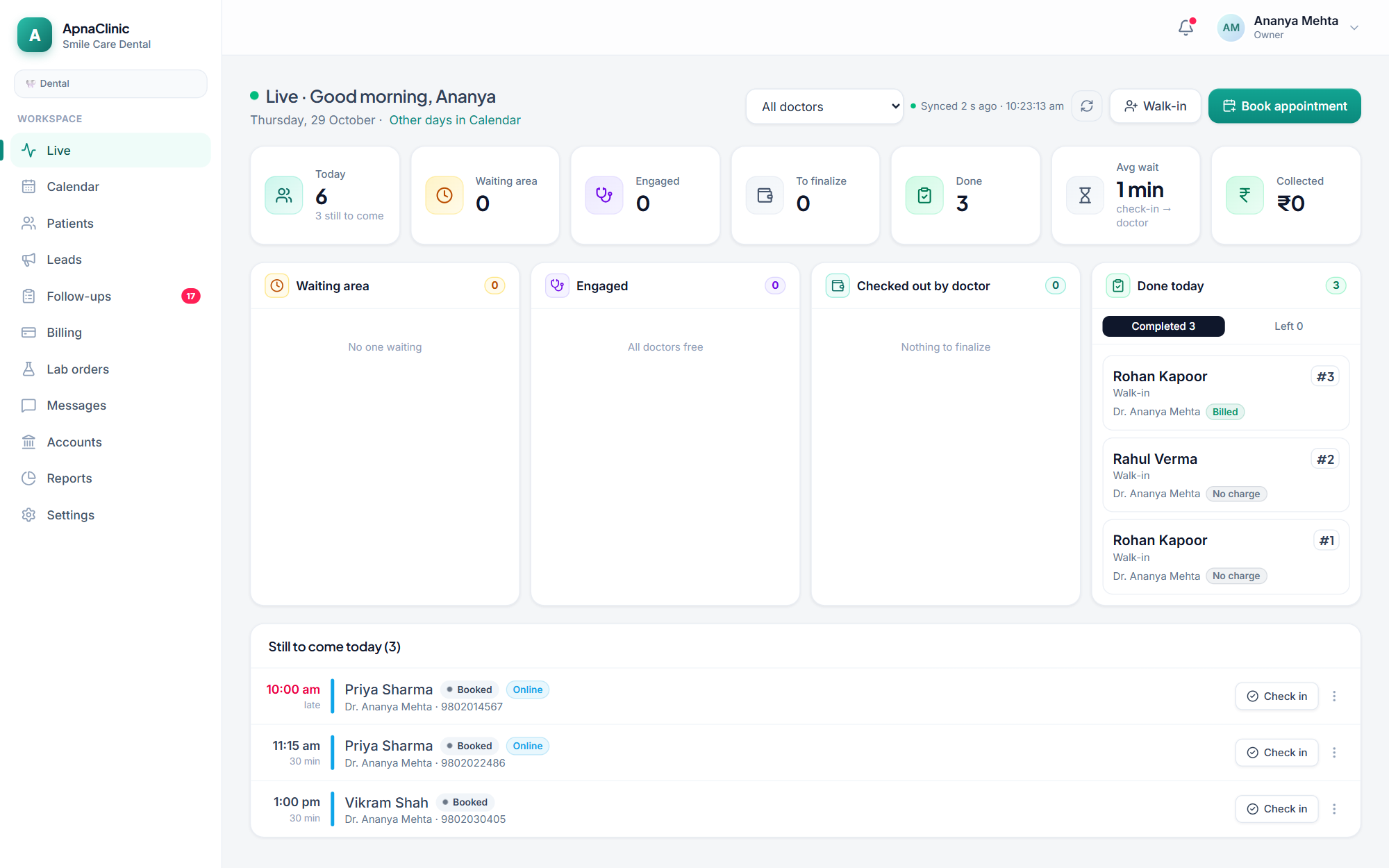Click the Walk-in button
Screen dimensions: 1389x868
[x=1155, y=106]
